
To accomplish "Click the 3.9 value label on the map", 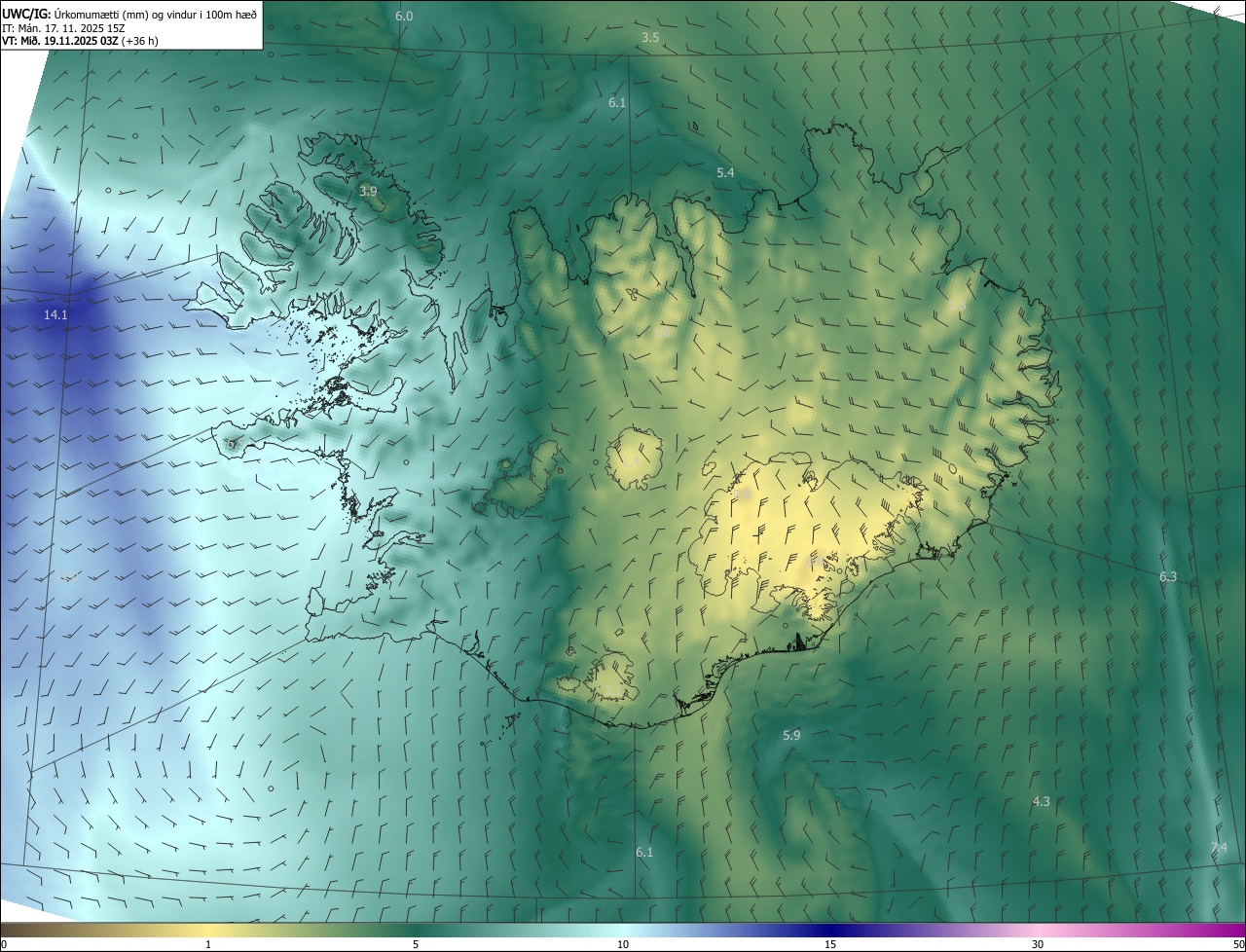I will point(368,192).
